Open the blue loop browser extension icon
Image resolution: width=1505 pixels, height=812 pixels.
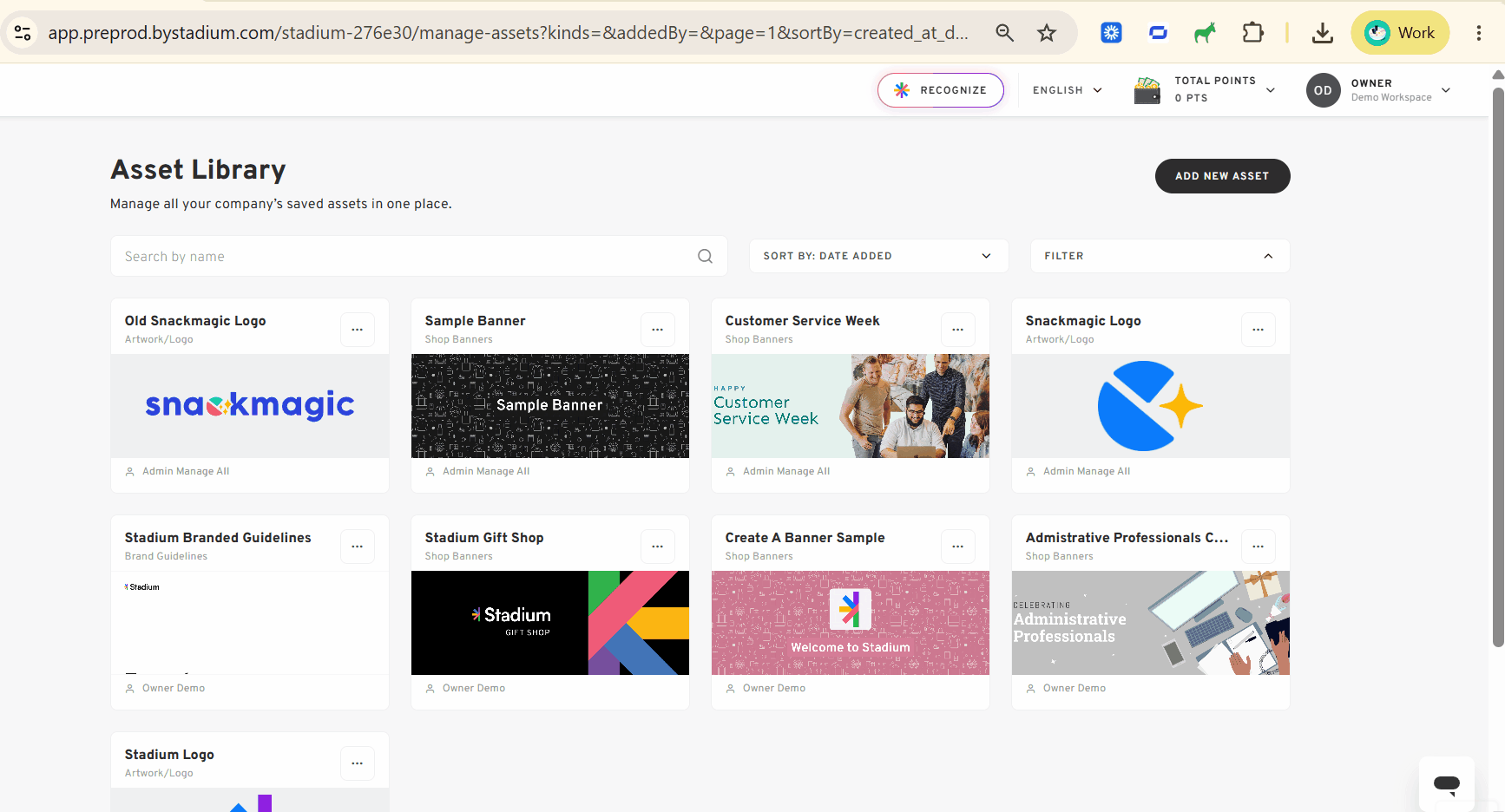point(1158,33)
